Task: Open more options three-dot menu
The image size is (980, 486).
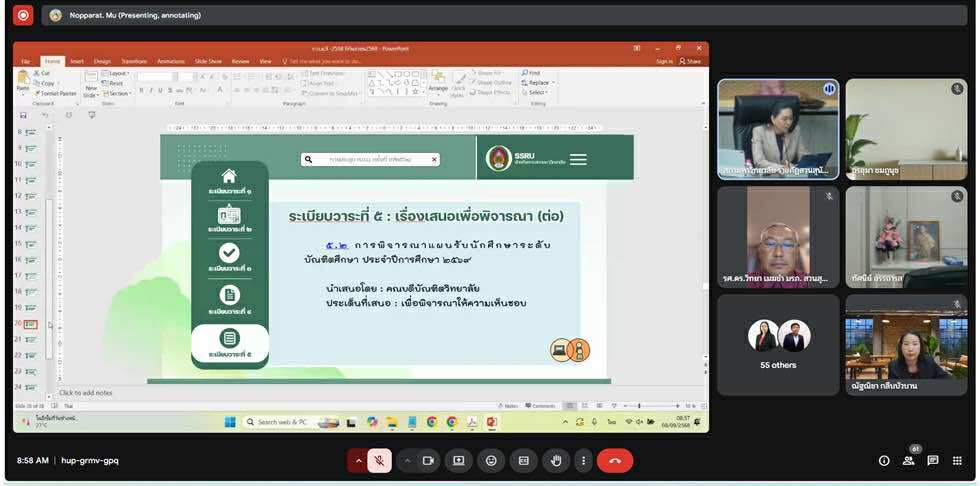Action: tap(584, 461)
